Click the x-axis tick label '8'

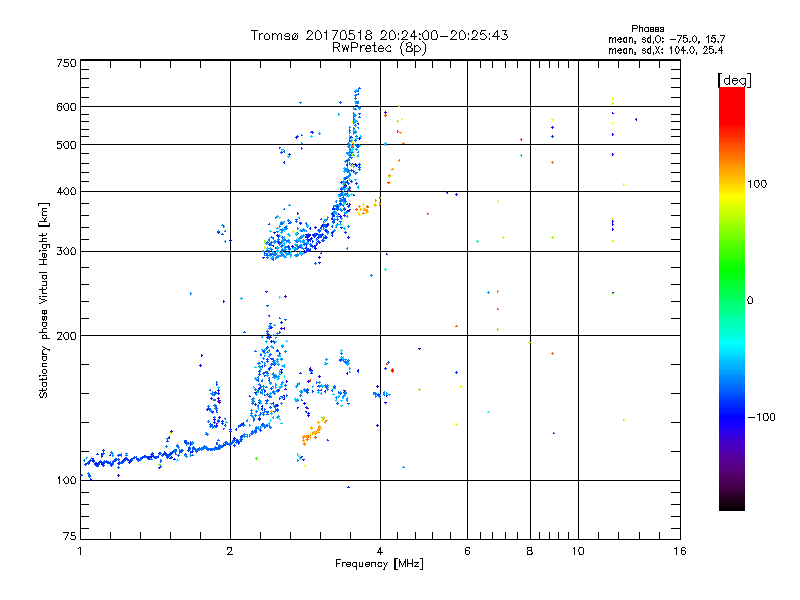[x=530, y=551]
